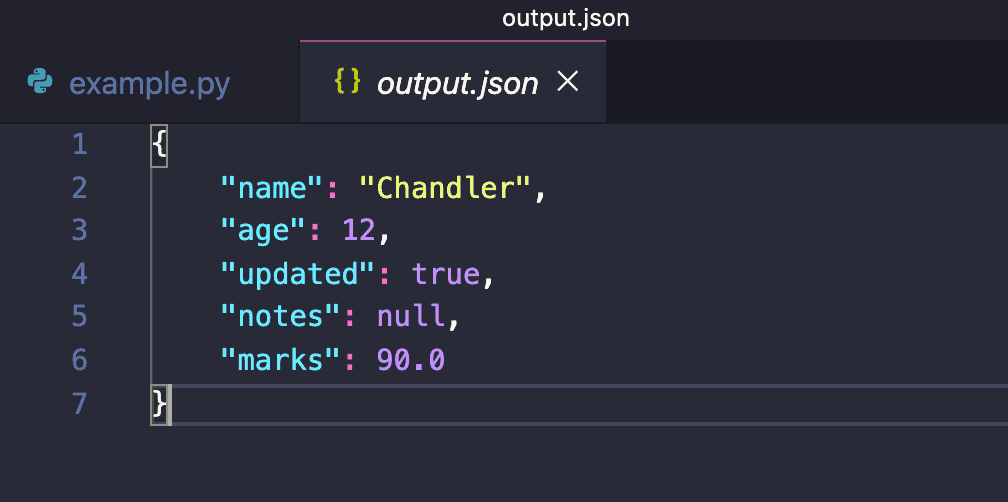Click the number 12 value

point(359,231)
